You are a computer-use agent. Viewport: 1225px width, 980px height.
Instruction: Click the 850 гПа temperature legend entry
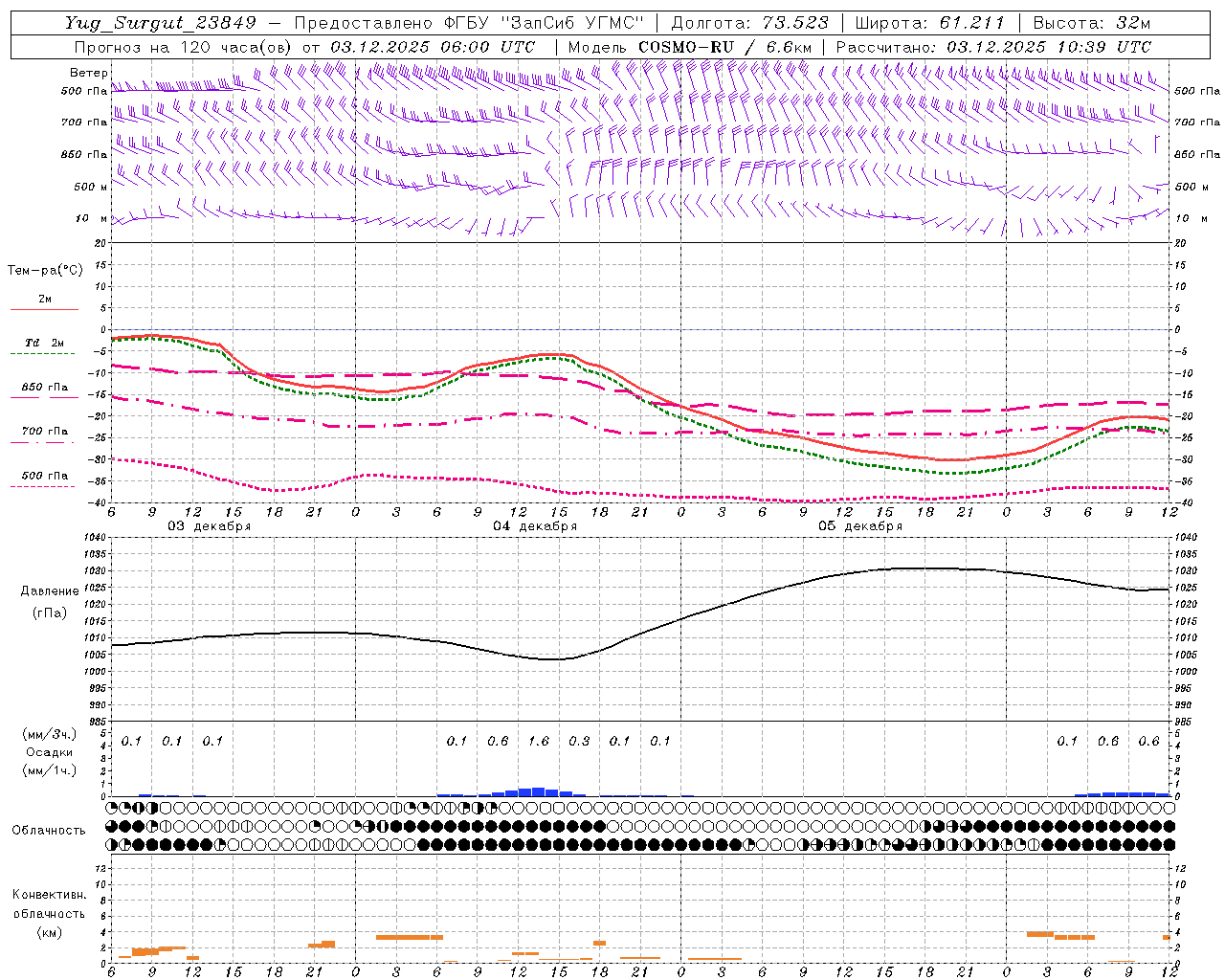45,388
